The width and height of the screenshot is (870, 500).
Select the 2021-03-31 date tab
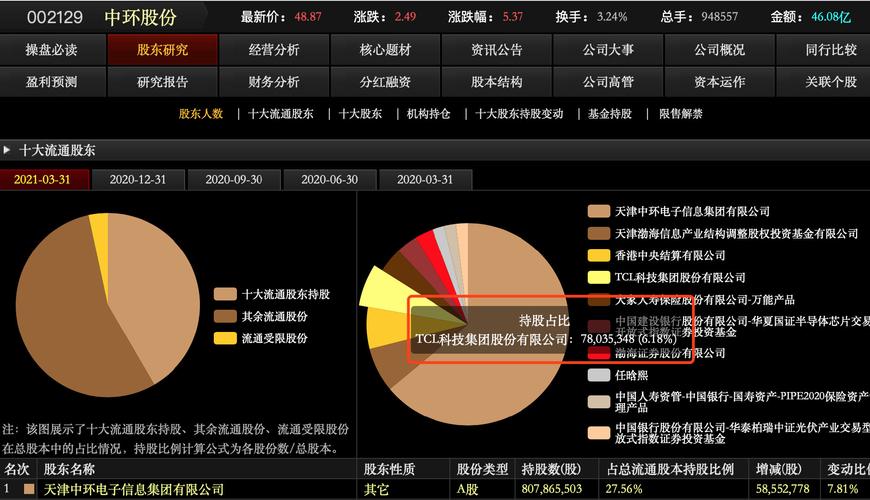[x=43, y=180]
